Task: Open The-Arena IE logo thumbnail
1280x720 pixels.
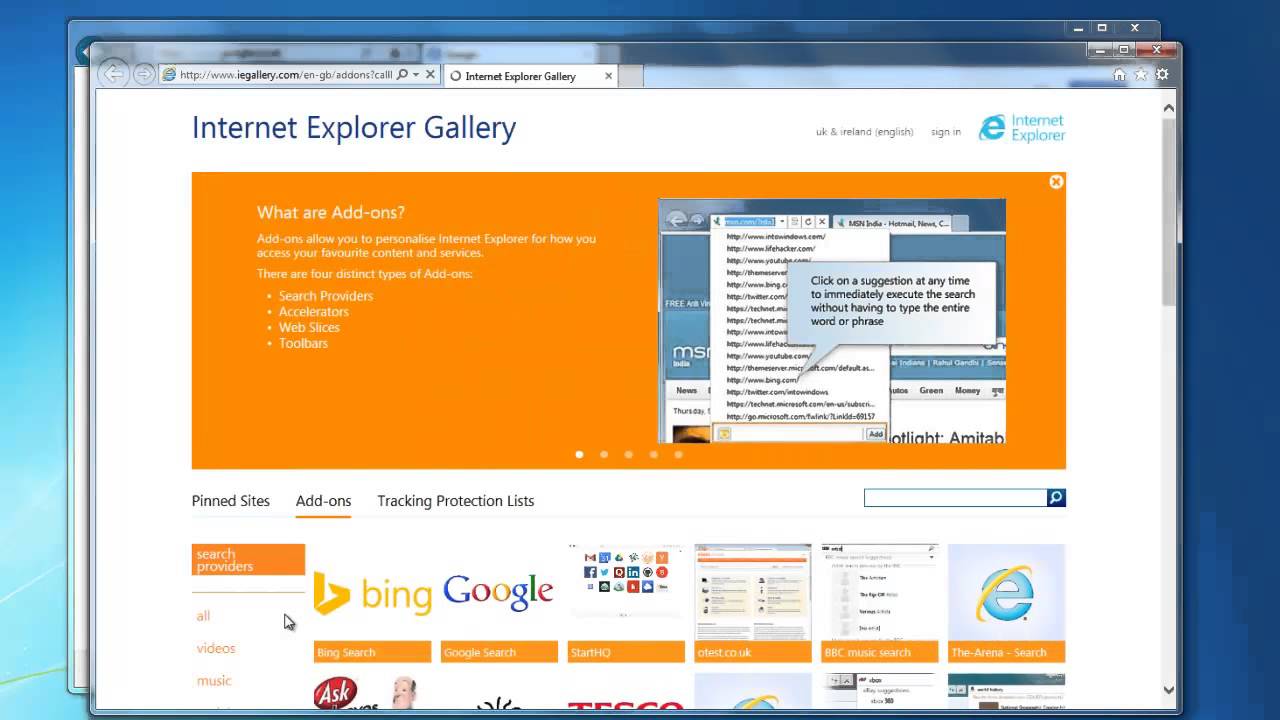Action: coord(1007,593)
